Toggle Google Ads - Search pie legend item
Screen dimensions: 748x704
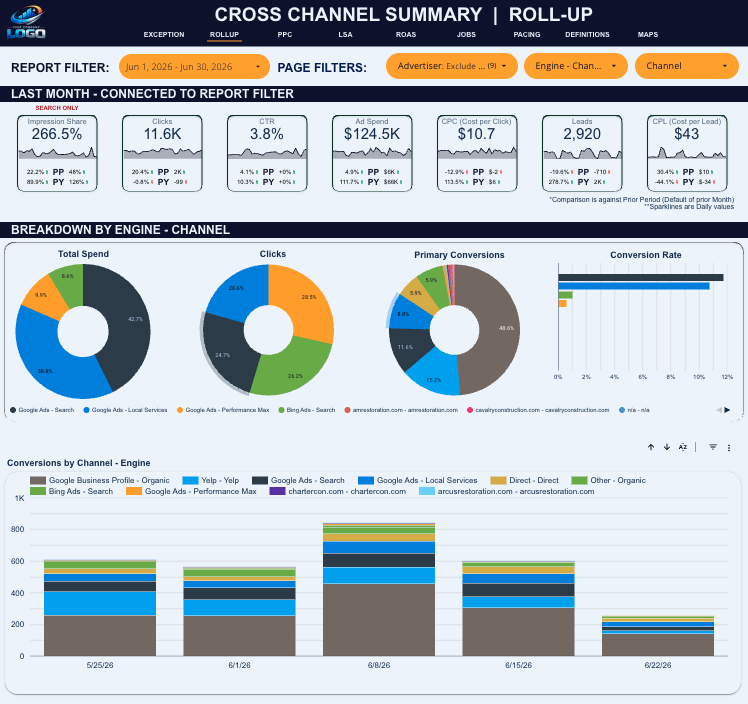coord(42,410)
